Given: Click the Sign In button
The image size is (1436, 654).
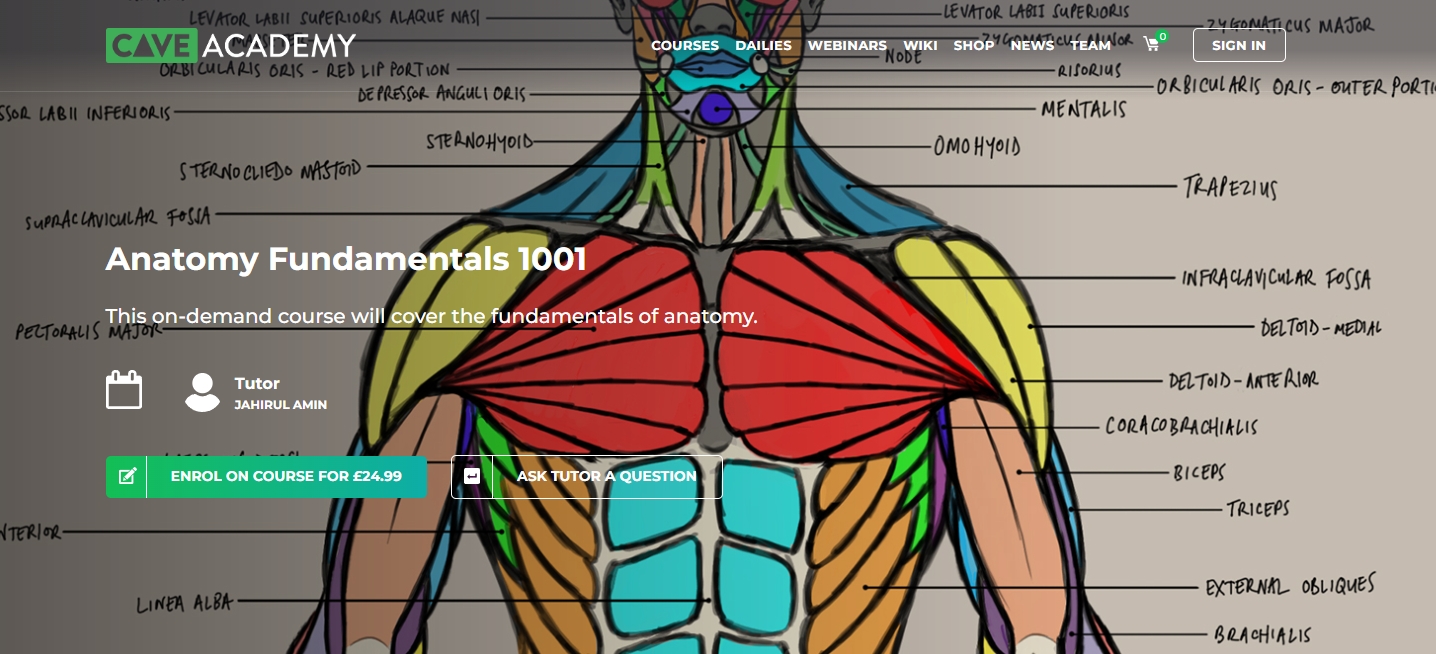Looking at the screenshot, I should (x=1239, y=45).
